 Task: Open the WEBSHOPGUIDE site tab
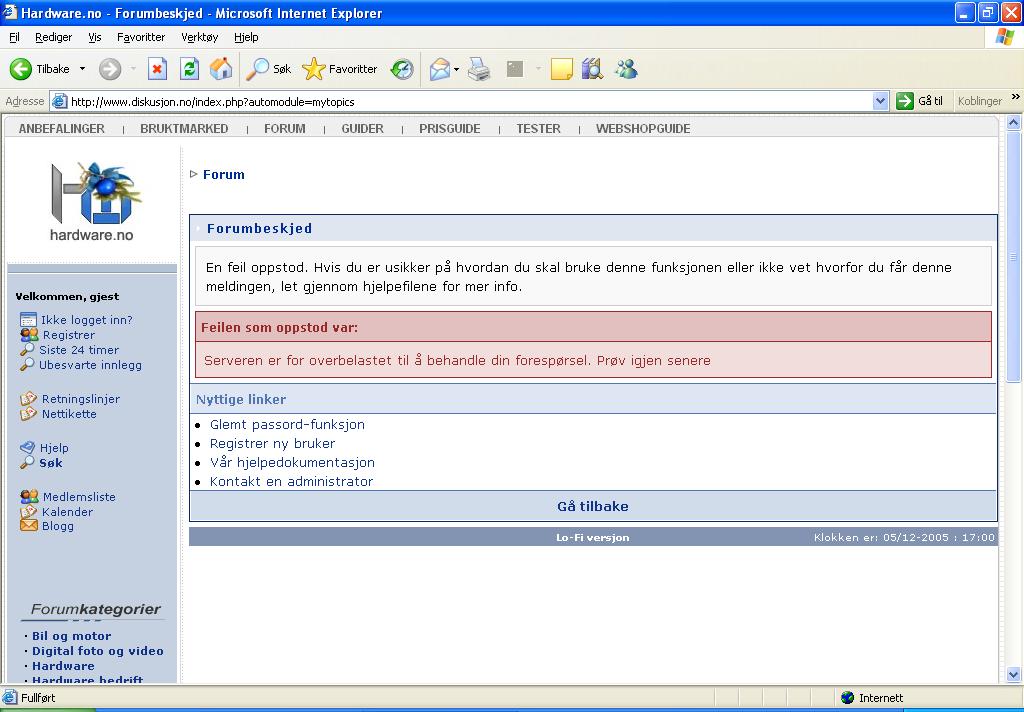click(x=643, y=129)
